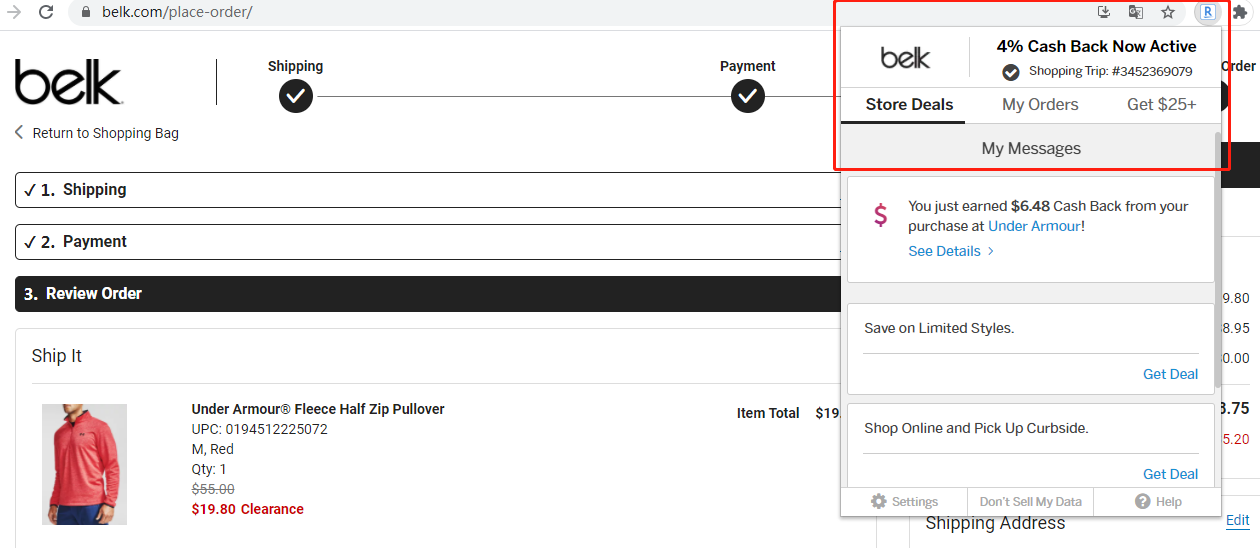Open the Get $25+ tab
1260x548 pixels.
(1161, 104)
